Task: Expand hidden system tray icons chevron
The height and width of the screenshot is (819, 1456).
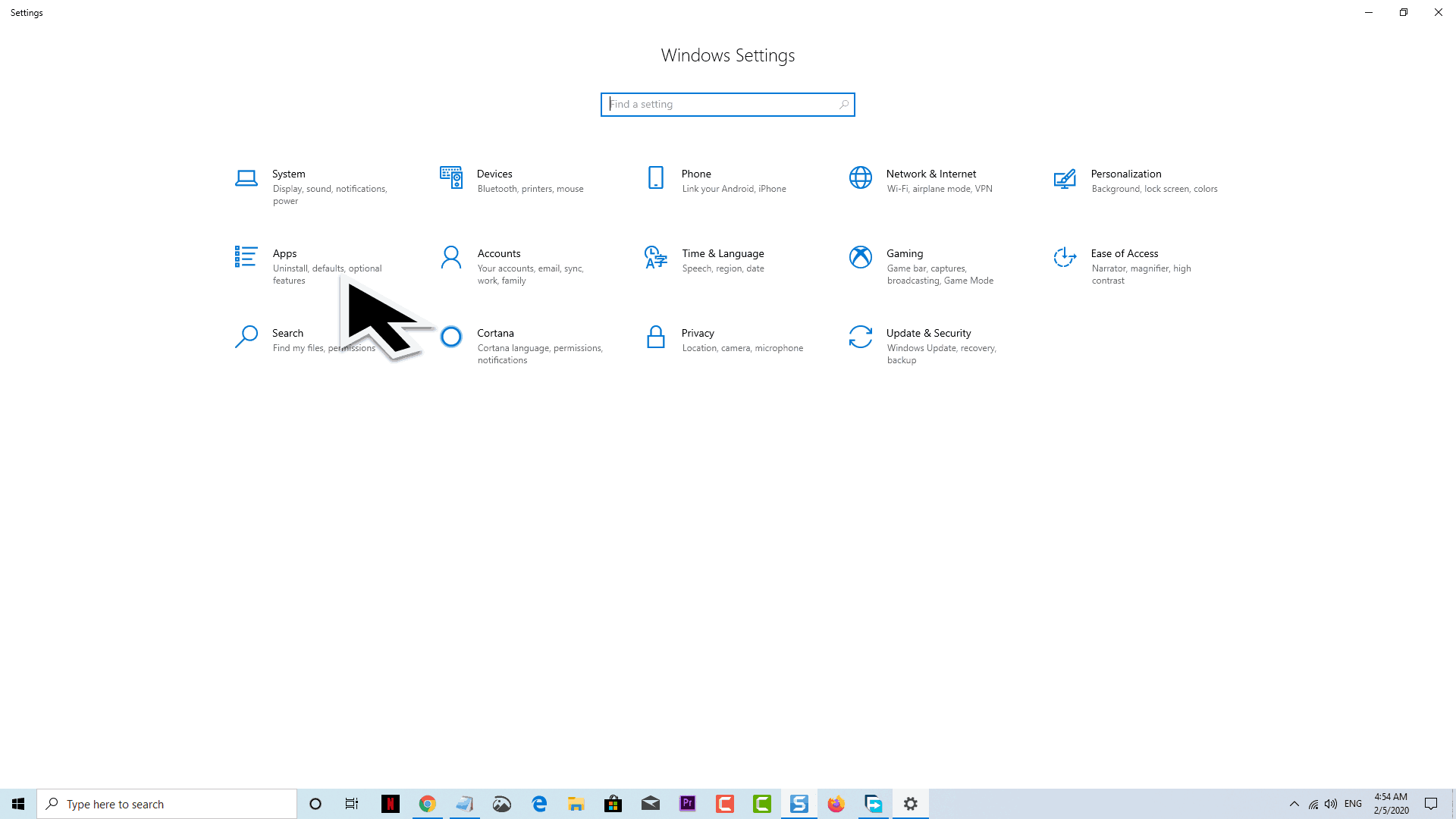Action: (1294, 804)
